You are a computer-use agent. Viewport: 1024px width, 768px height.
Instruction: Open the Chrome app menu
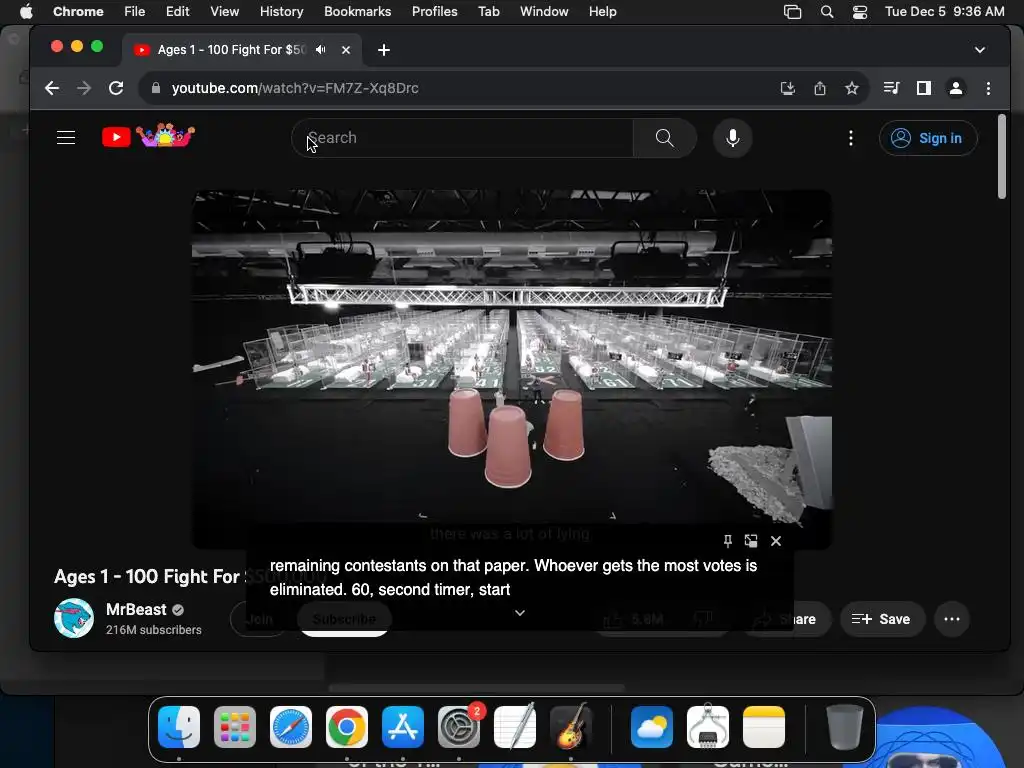pyautogui.click(x=78, y=12)
